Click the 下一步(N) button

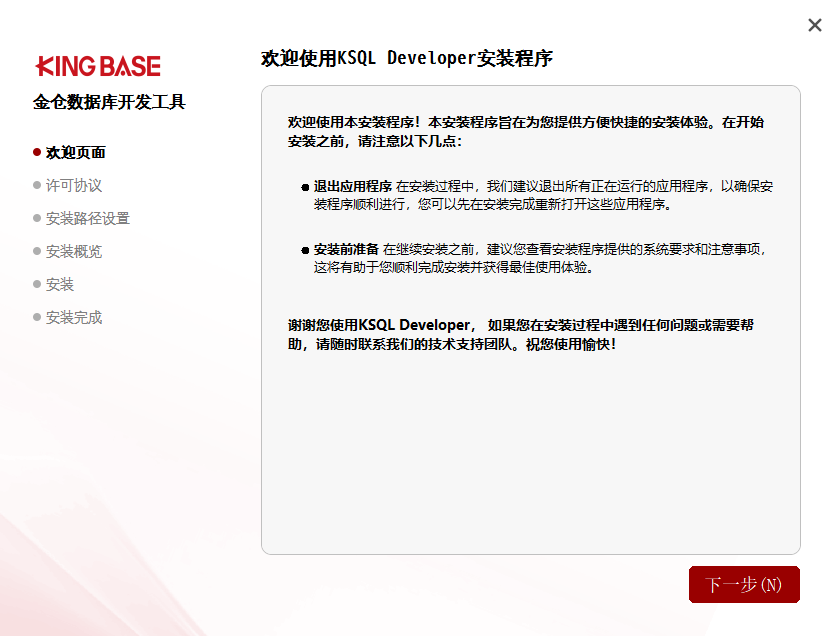click(744, 584)
